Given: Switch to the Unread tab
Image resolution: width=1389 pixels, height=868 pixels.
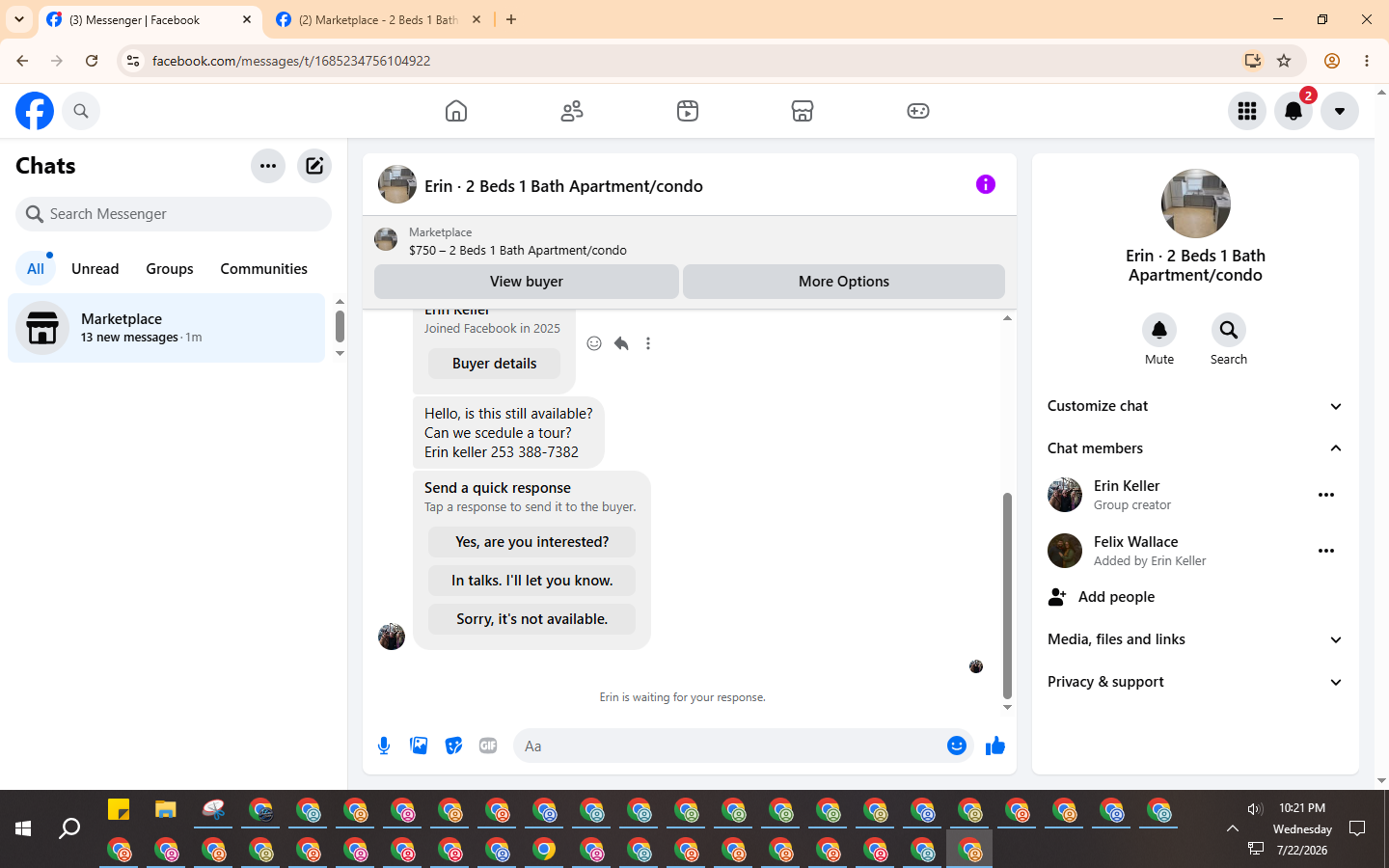Looking at the screenshot, I should pos(95,269).
